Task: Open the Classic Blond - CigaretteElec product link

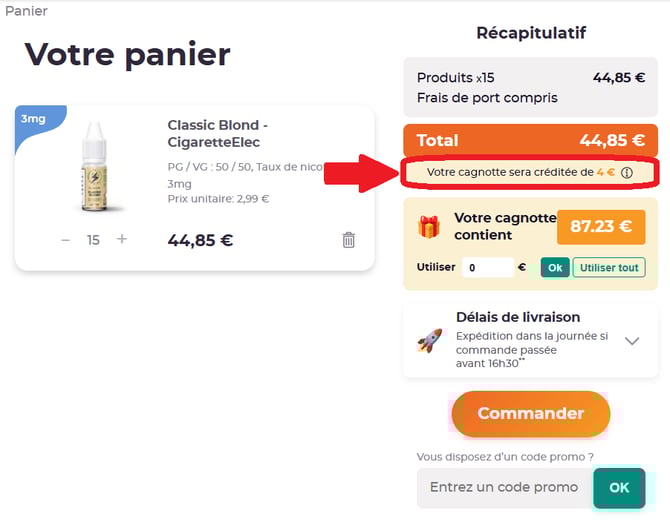Action: tap(217, 133)
